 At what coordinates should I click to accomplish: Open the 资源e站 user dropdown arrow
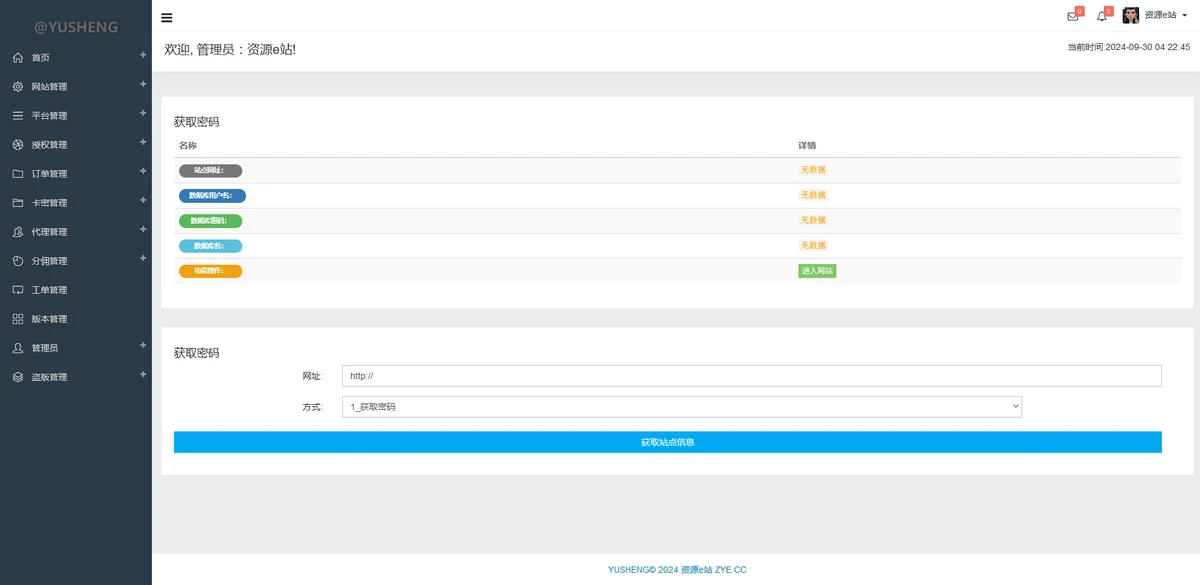point(1185,16)
